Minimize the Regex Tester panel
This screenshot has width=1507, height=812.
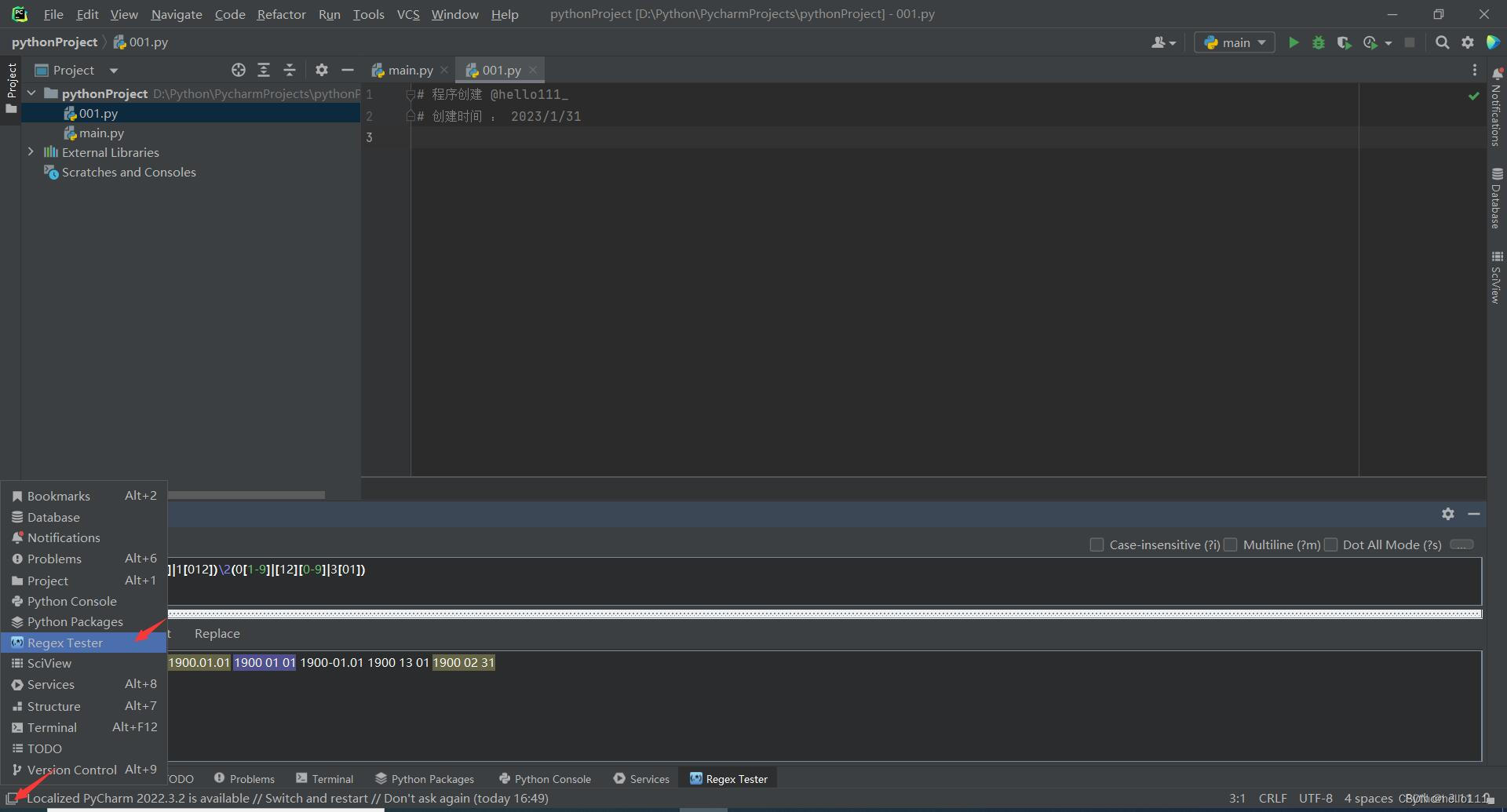(1474, 514)
